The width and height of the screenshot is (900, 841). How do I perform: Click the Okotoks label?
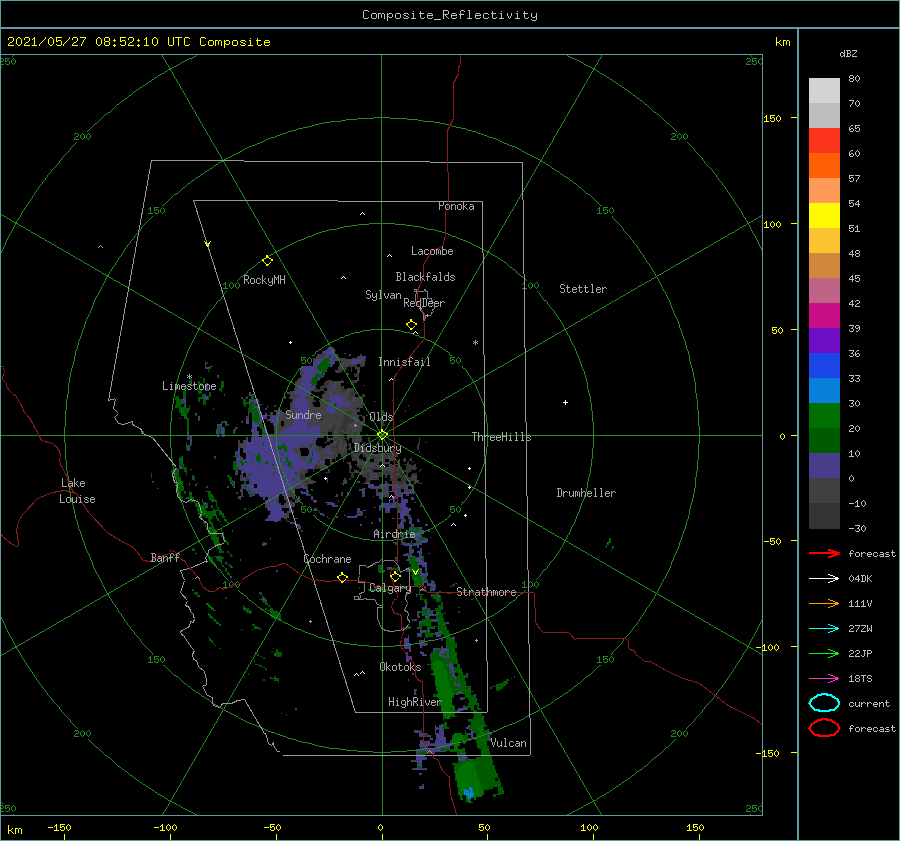click(400, 666)
